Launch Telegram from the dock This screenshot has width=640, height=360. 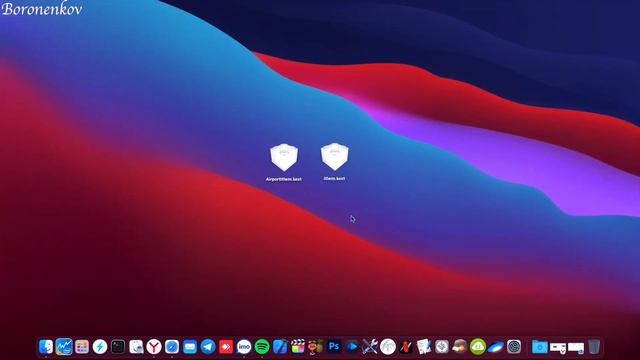208,347
